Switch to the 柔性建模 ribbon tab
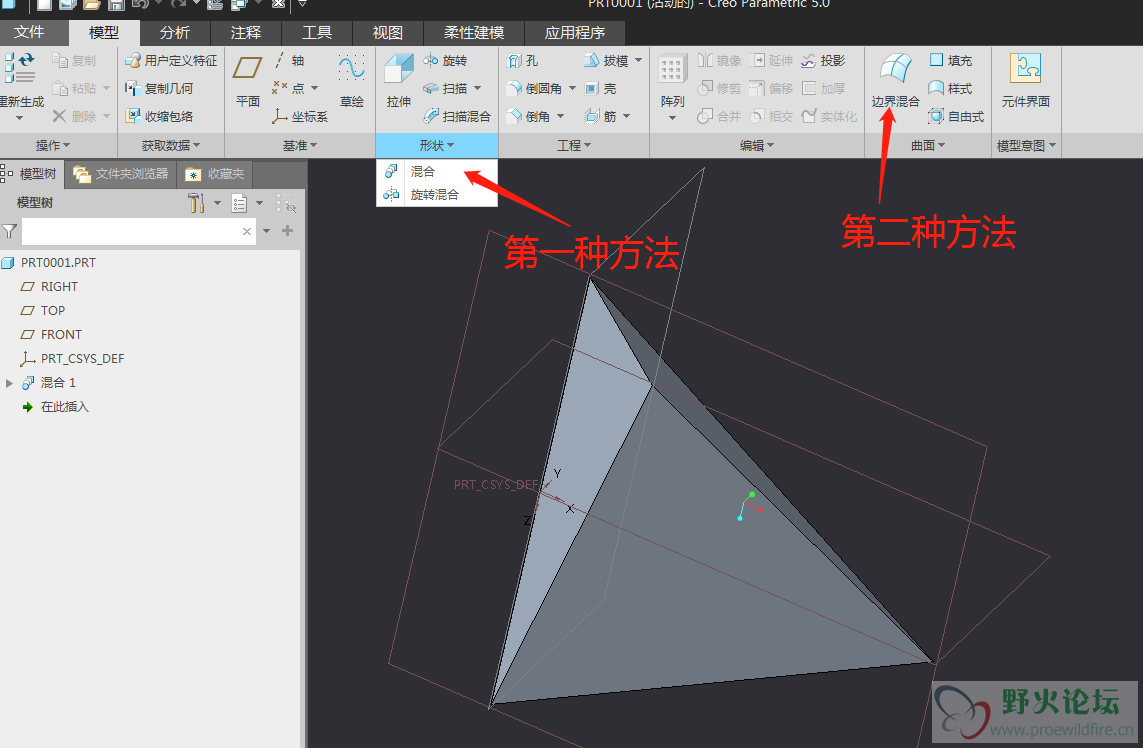This screenshot has width=1143, height=748. click(x=474, y=33)
